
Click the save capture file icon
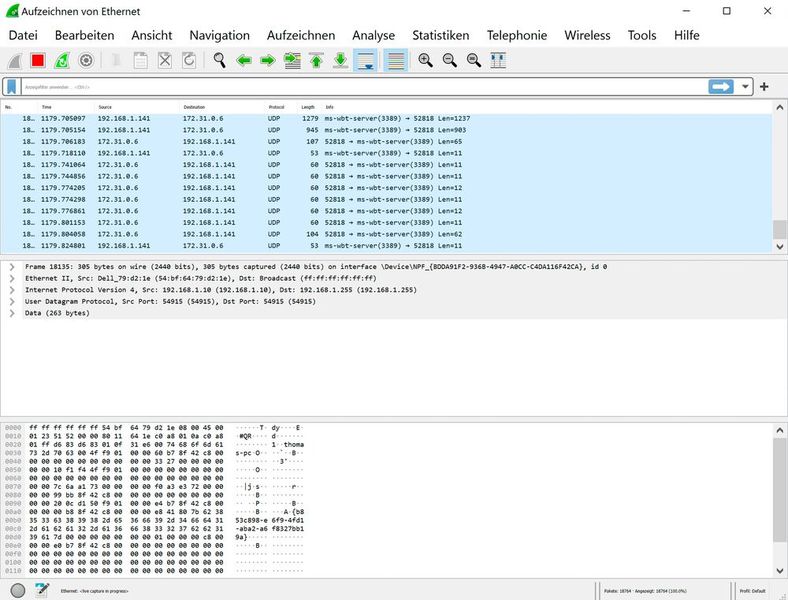(x=140, y=60)
